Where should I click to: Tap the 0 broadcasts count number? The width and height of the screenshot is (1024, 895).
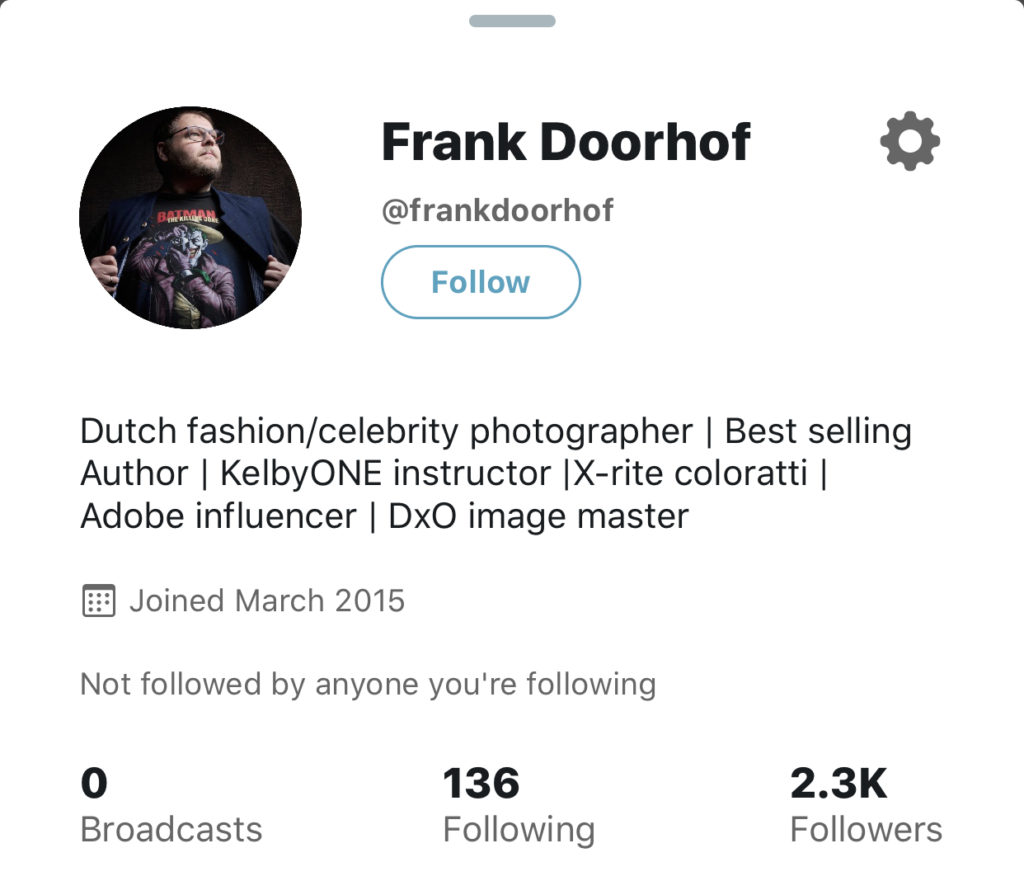(x=94, y=783)
